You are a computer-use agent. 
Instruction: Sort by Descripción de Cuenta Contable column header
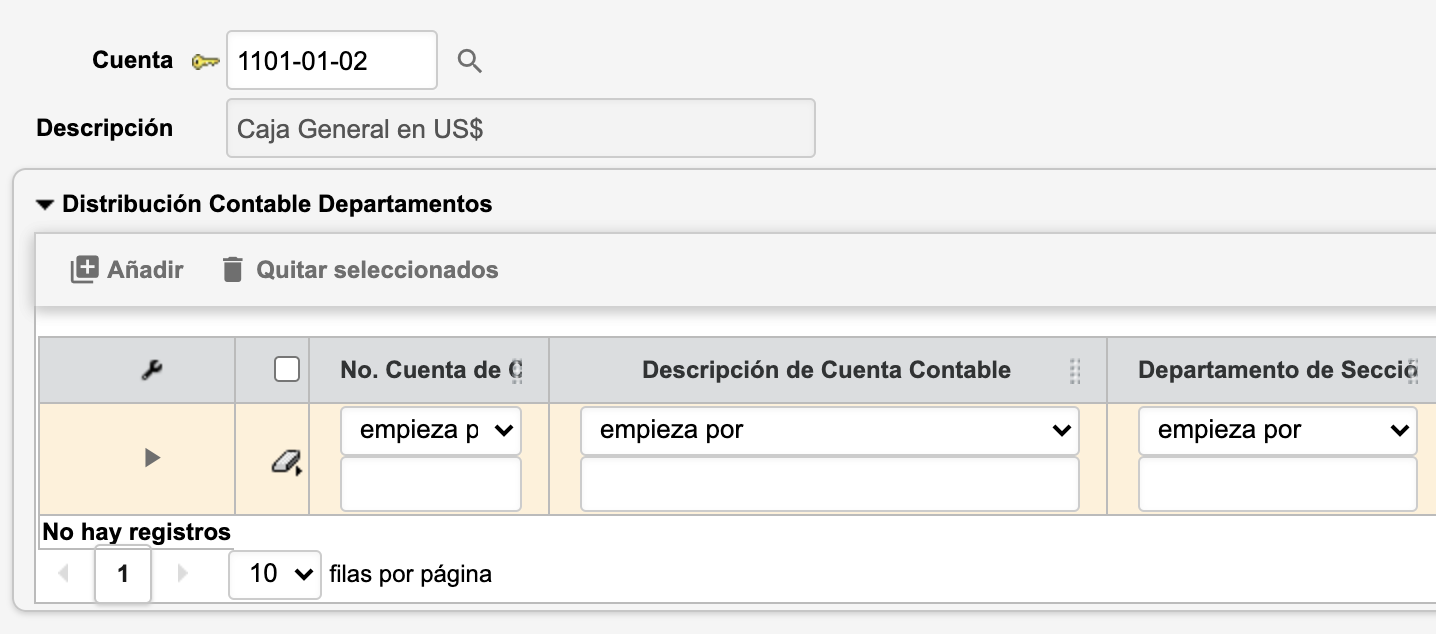point(826,370)
